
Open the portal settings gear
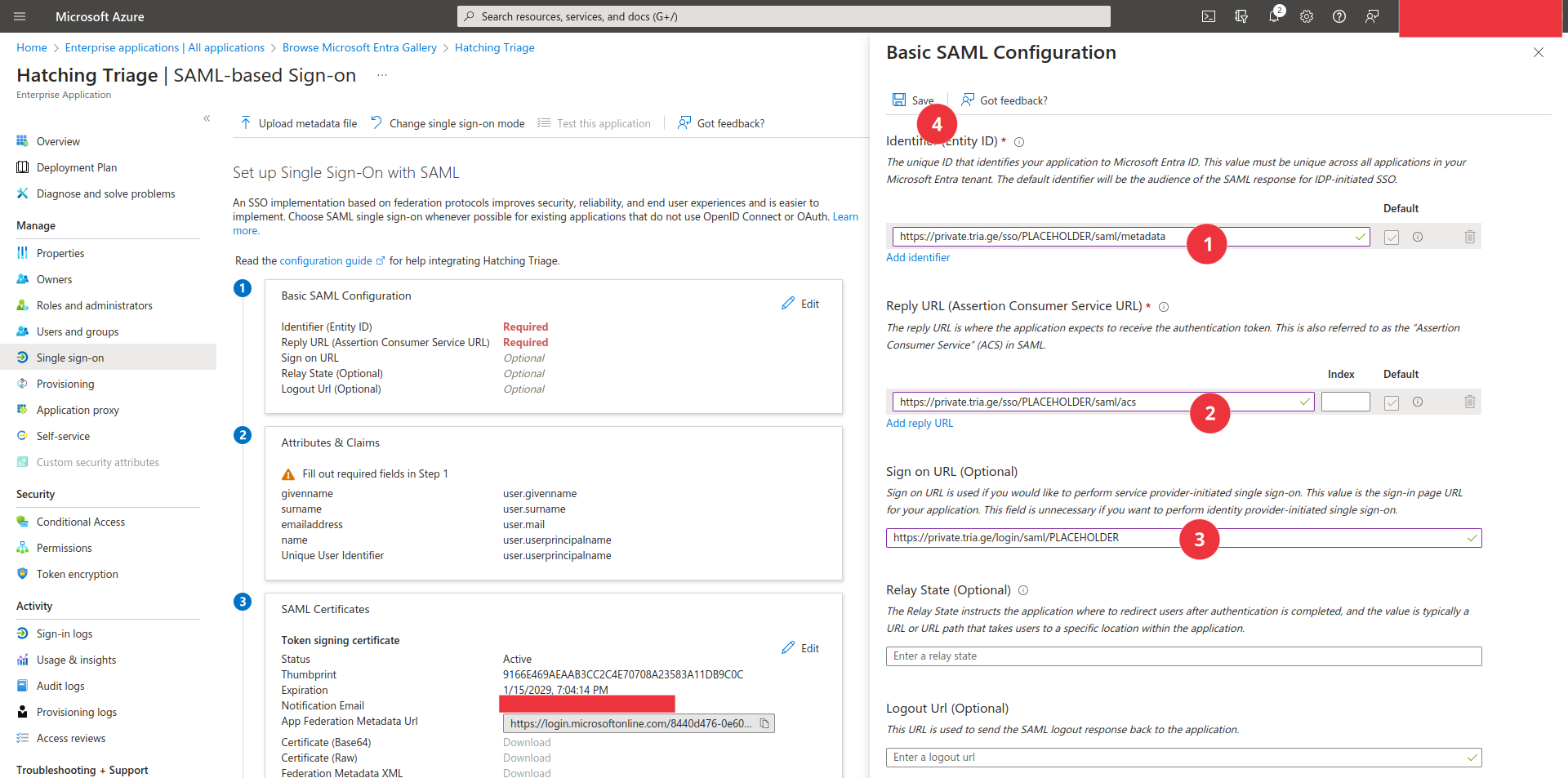[1307, 16]
